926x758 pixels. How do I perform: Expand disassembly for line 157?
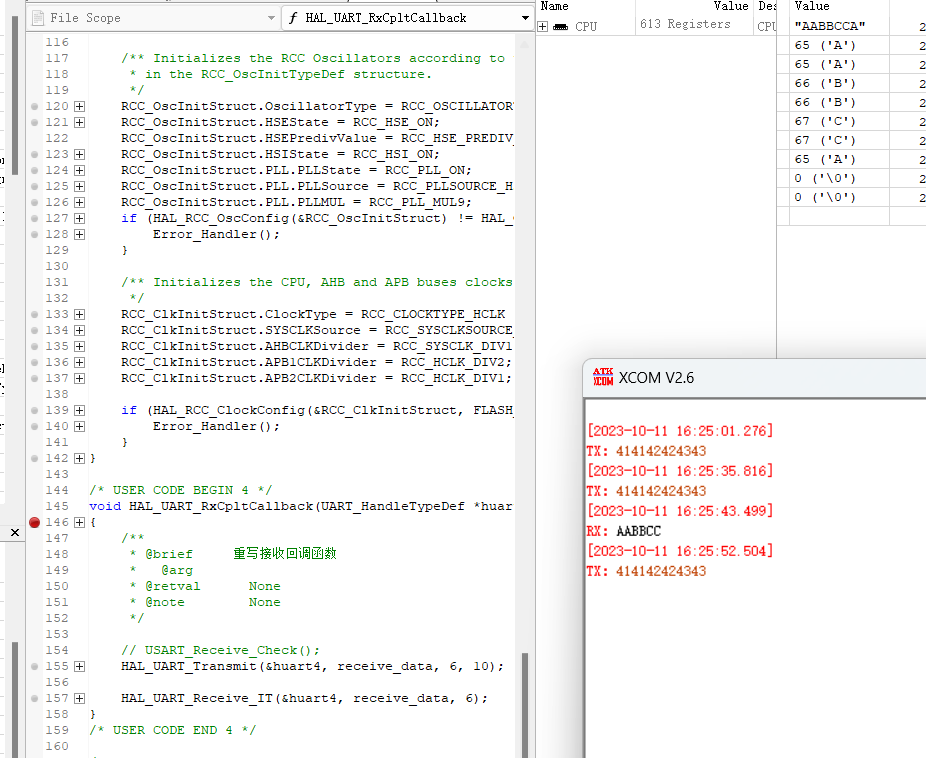click(79, 698)
